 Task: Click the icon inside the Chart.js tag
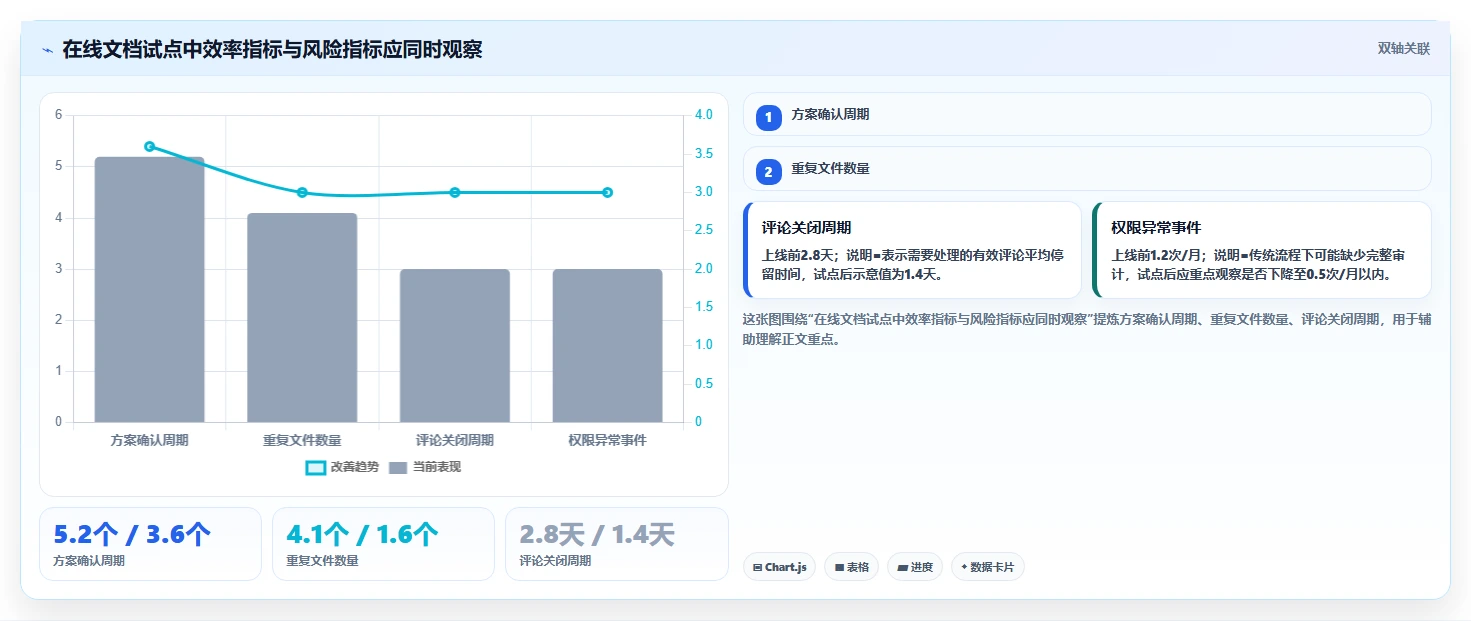[758, 567]
